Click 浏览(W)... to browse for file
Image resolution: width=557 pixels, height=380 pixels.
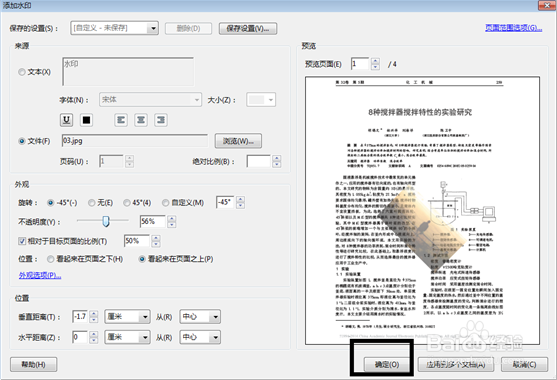click(238, 141)
